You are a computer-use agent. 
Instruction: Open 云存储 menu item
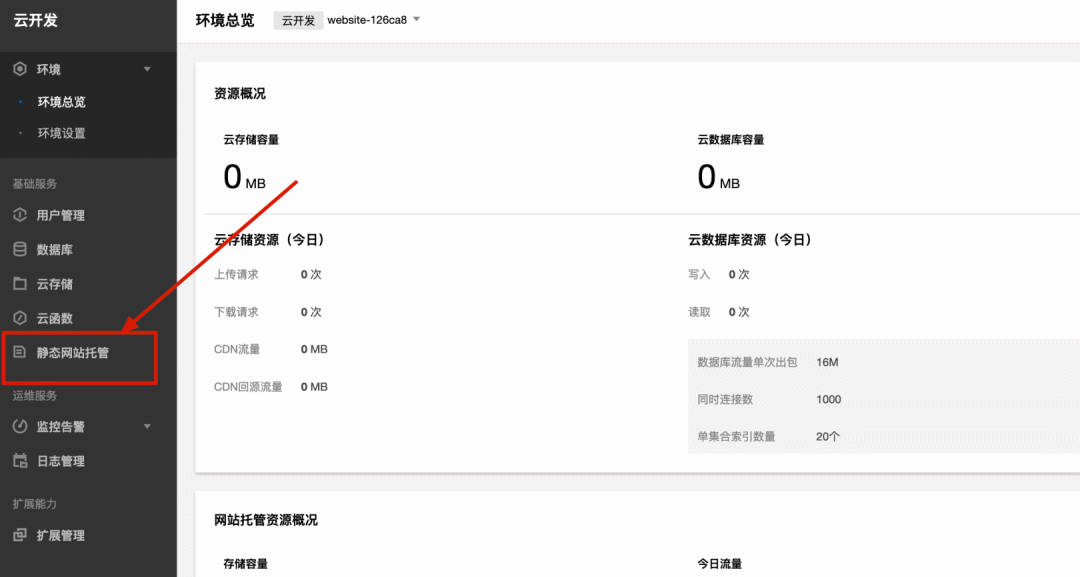click(x=54, y=284)
